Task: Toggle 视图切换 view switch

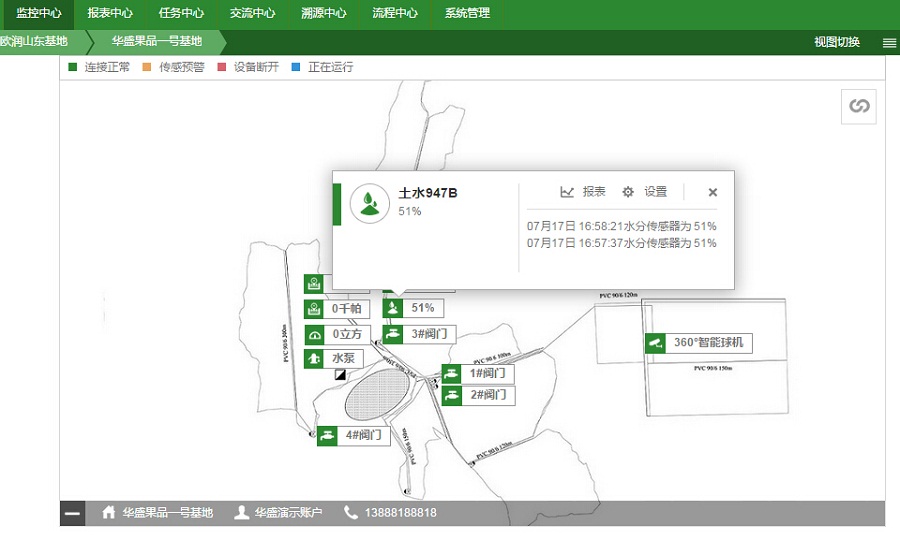Action: (x=836, y=42)
